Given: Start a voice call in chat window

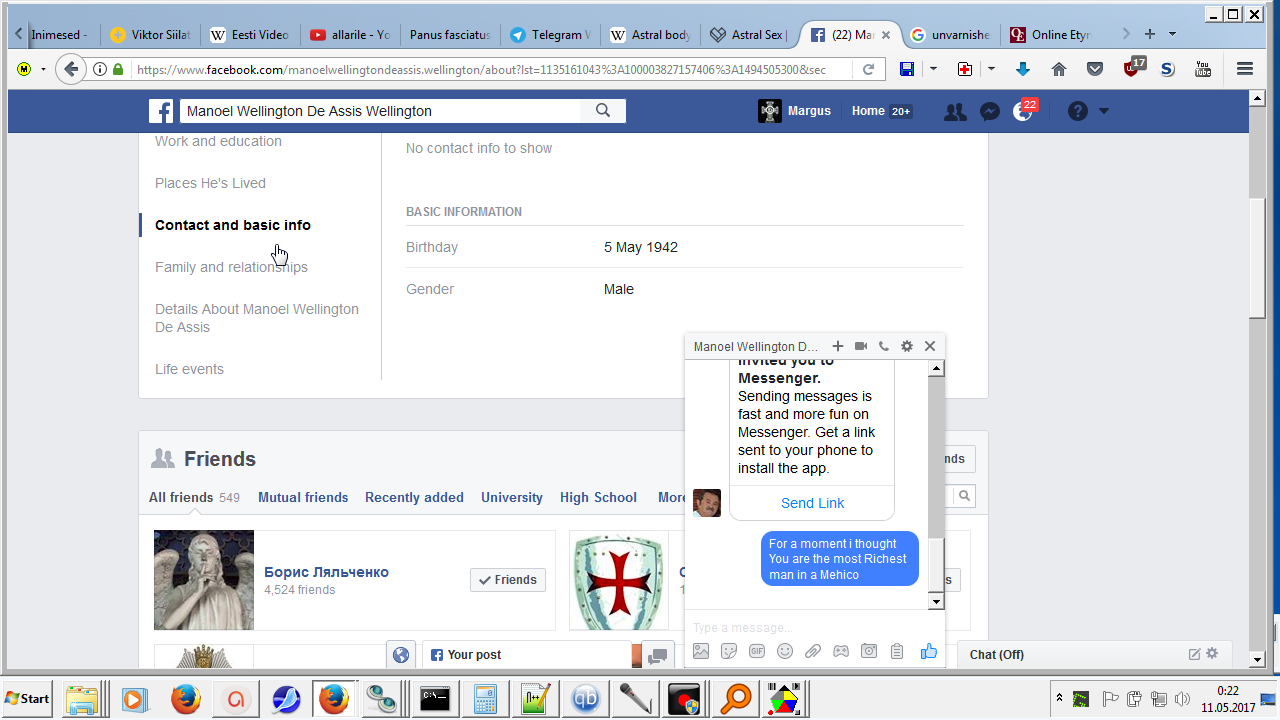Looking at the screenshot, I should (884, 346).
